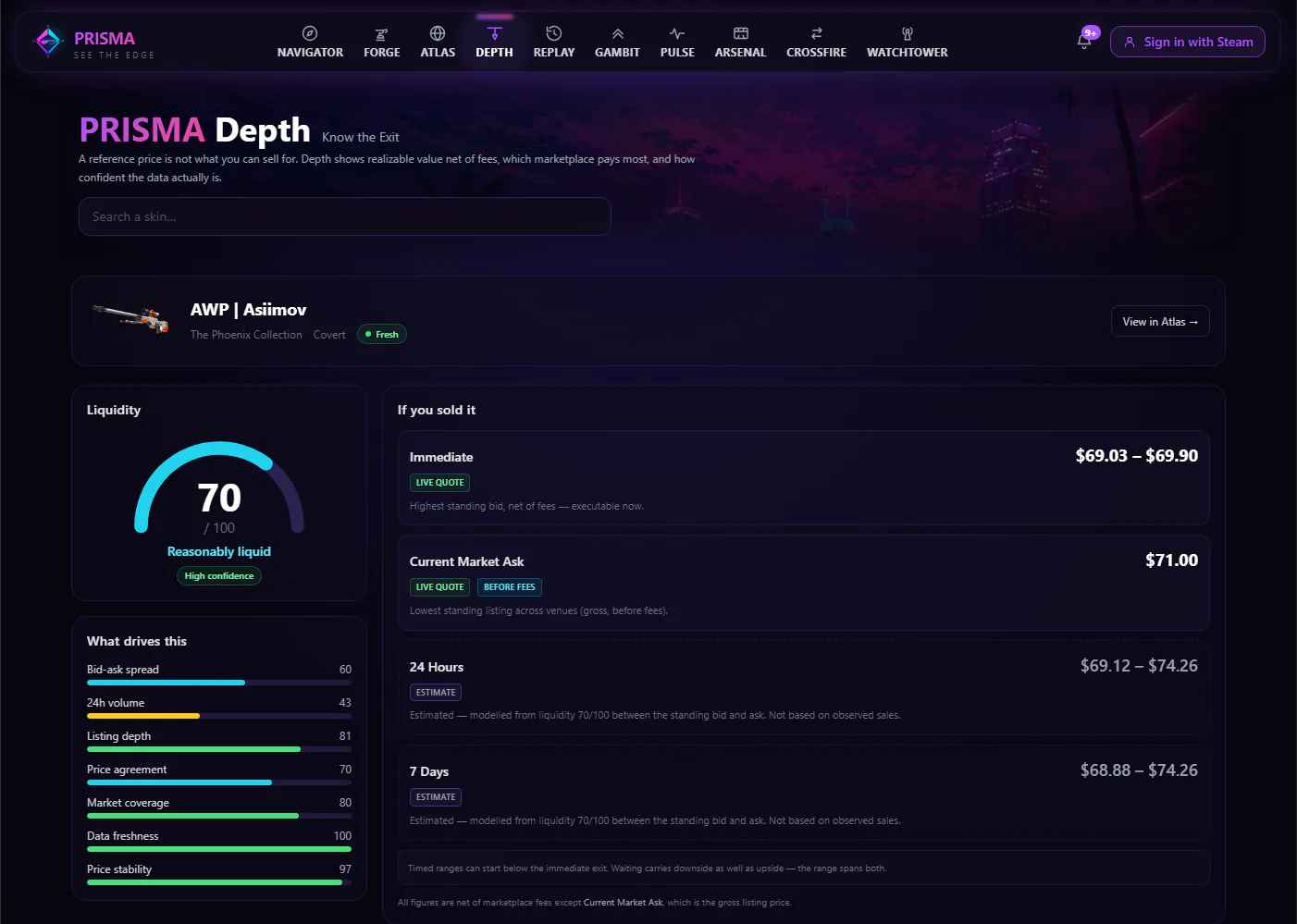1297x924 pixels.
Task: Go to the GAMBIT menu label
Action: (617, 53)
